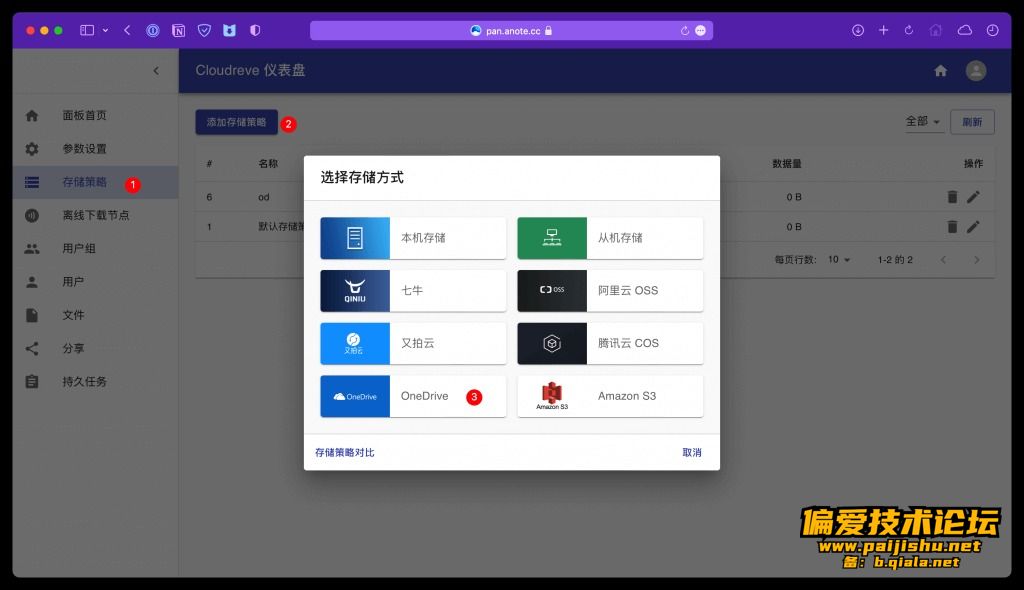The image size is (1024, 590).
Task: Select the 七牛 Qiniu storage option
Action: tap(413, 291)
